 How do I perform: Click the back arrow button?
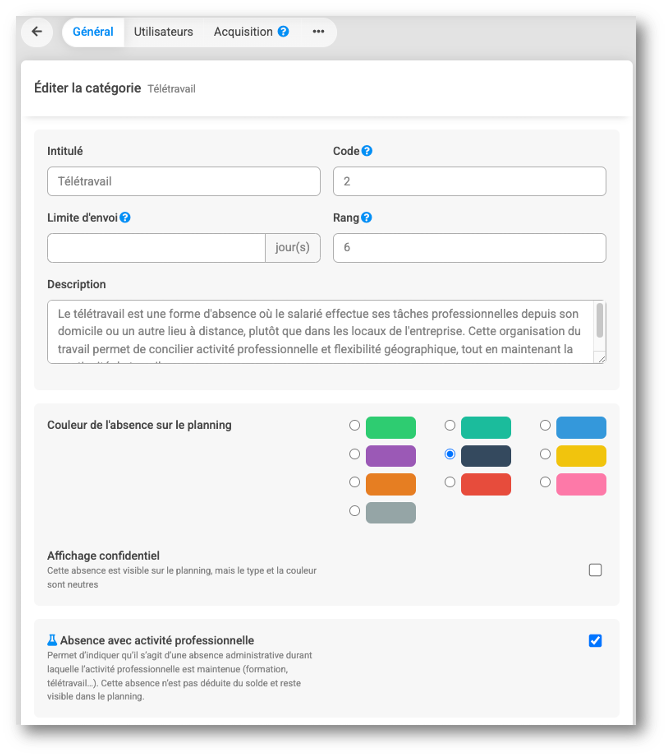[x=37, y=32]
